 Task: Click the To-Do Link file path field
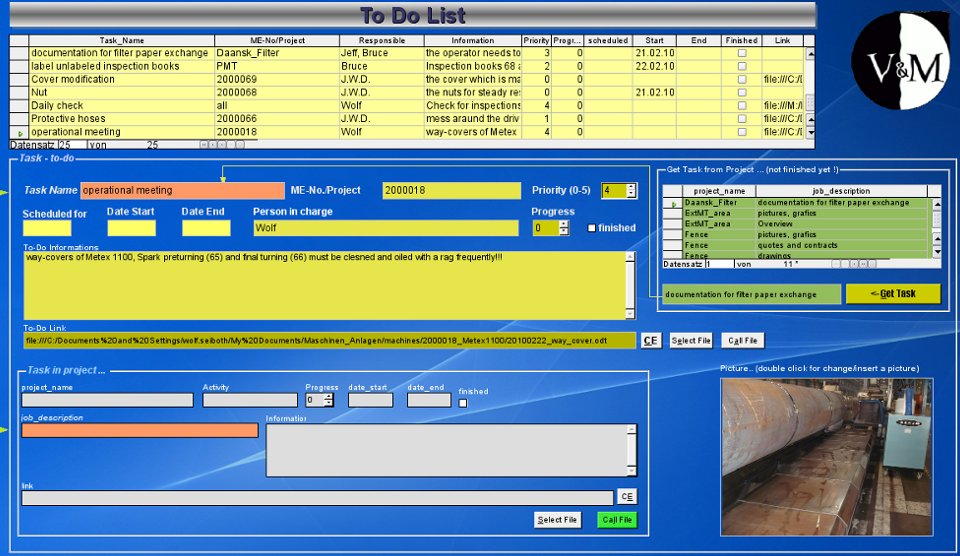click(329, 340)
